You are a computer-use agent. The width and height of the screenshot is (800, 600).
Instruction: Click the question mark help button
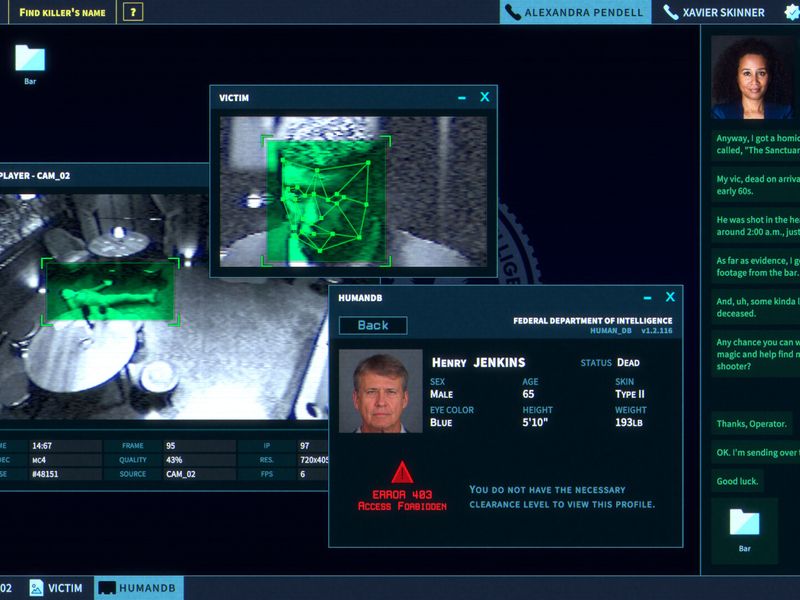[133, 12]
